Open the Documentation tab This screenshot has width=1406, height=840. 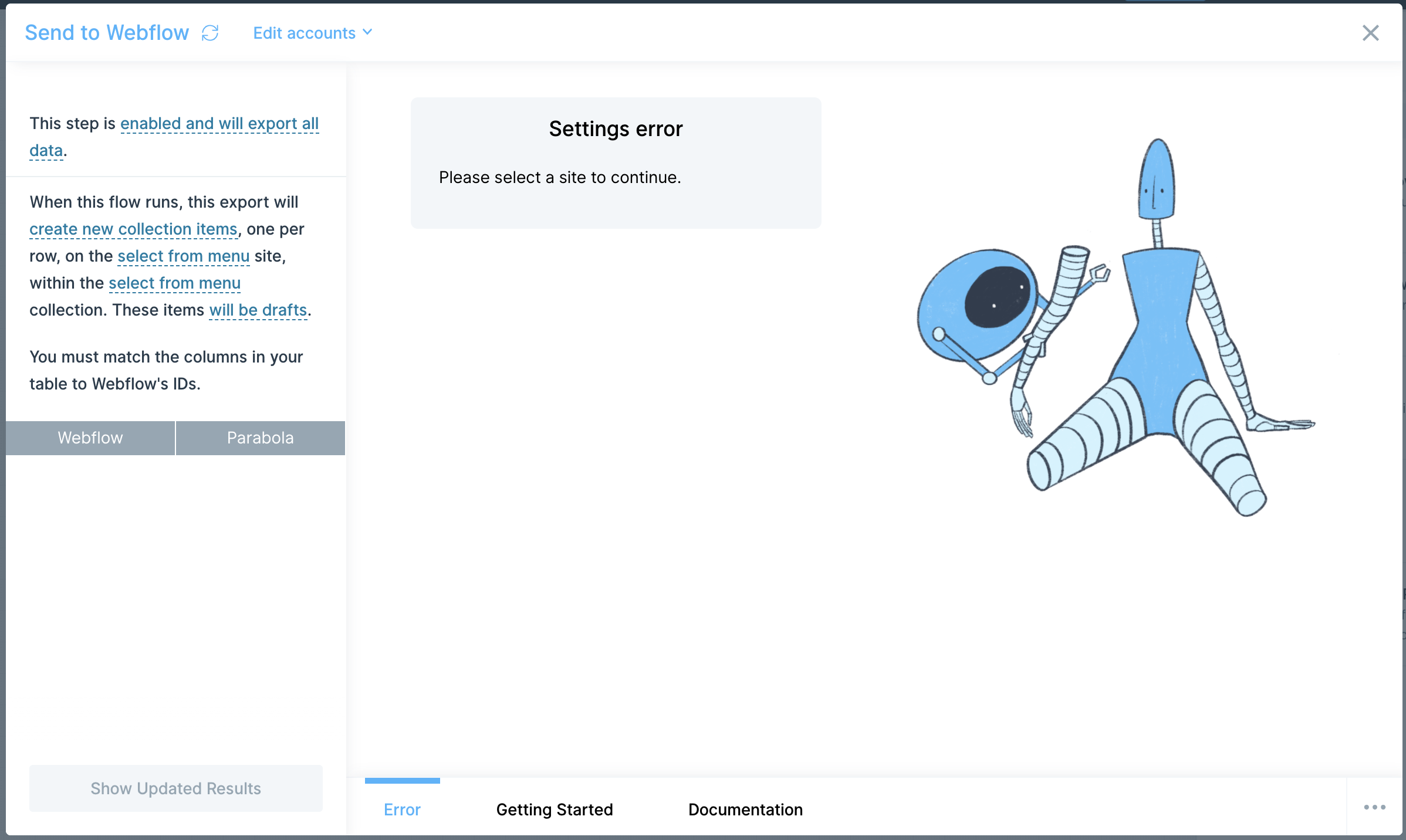tap(745, 809)
